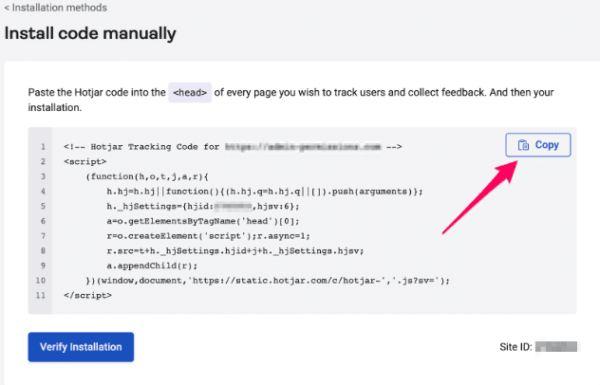Image resolution: width=600 pixels, height=385 pixels.
Task: Click line "r=o.createElement('script');r.async=1;"
Action: (208, 236)
